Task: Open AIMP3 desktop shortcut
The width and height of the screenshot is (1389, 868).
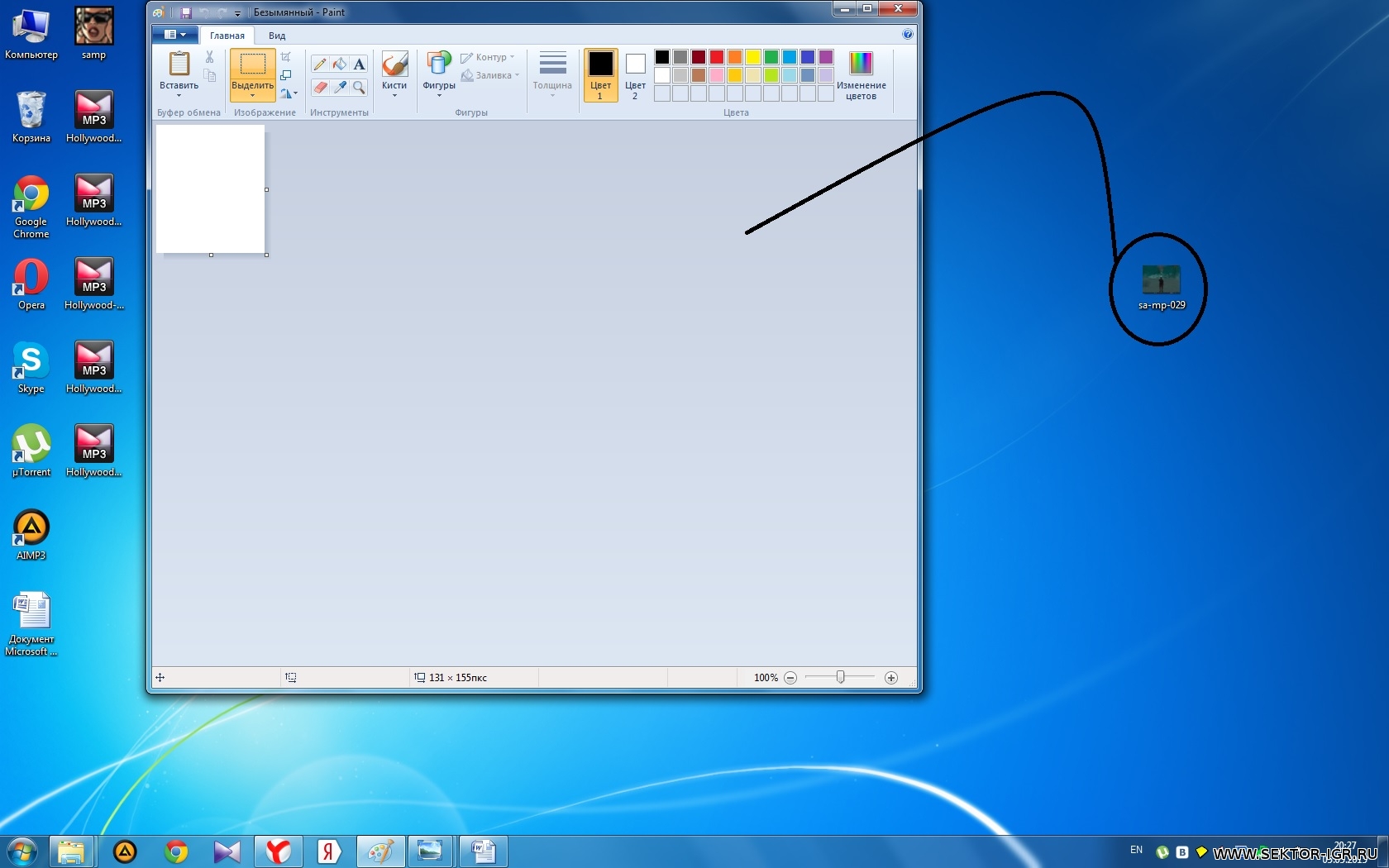Action: (x=31, y=534)
